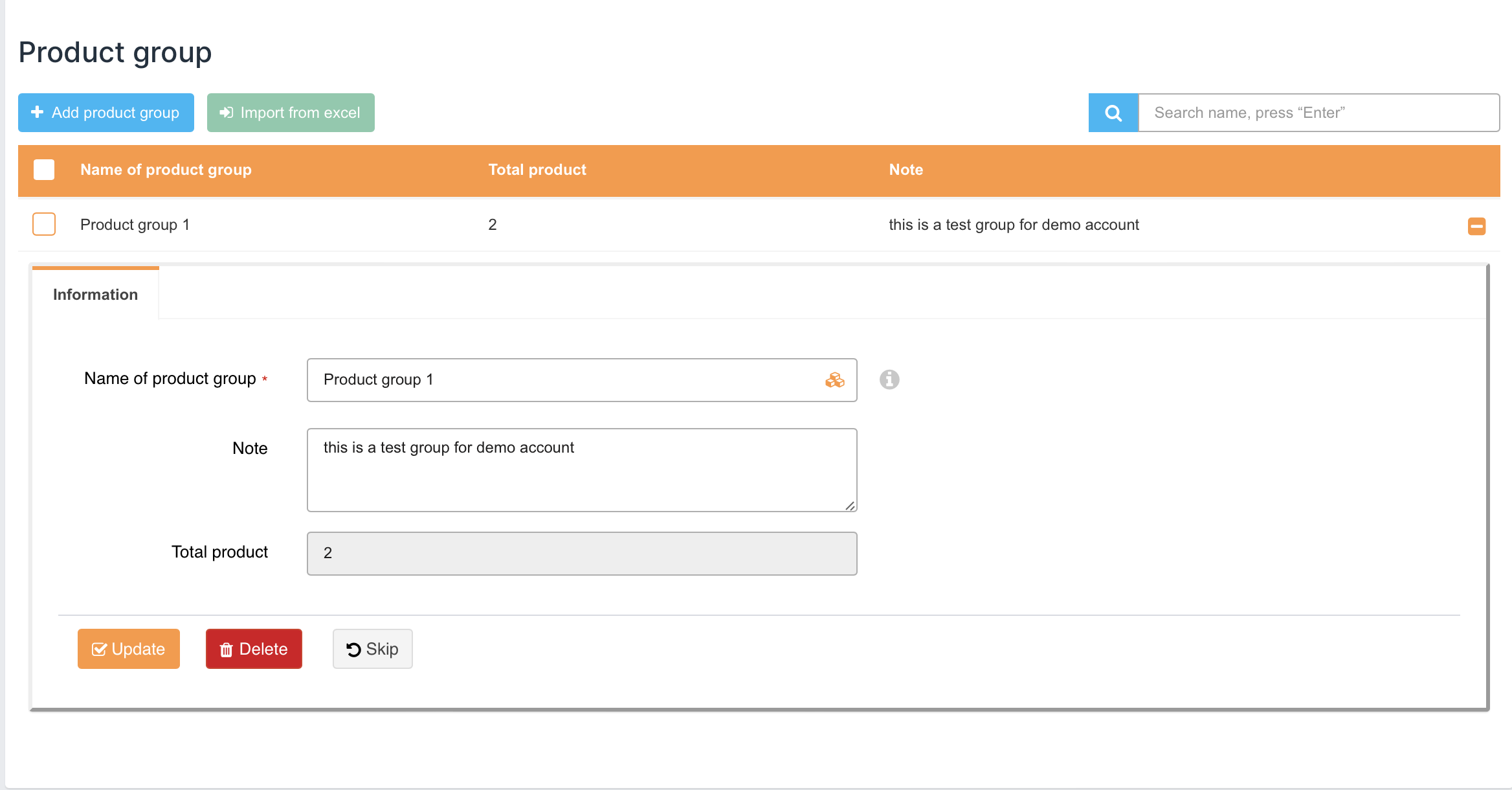
Task: Click the boxes icon inside name field
Action: click(834, 380)
